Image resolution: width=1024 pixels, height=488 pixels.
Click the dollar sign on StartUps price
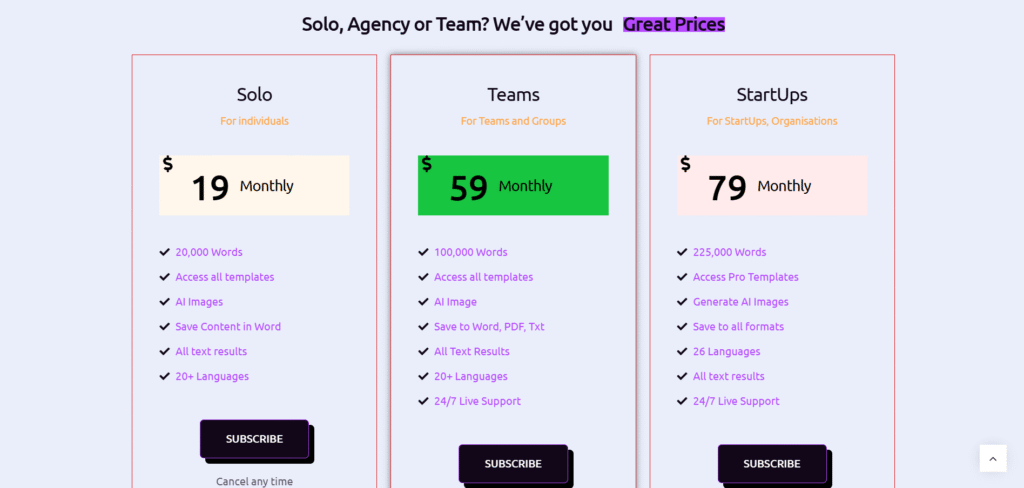685,164
